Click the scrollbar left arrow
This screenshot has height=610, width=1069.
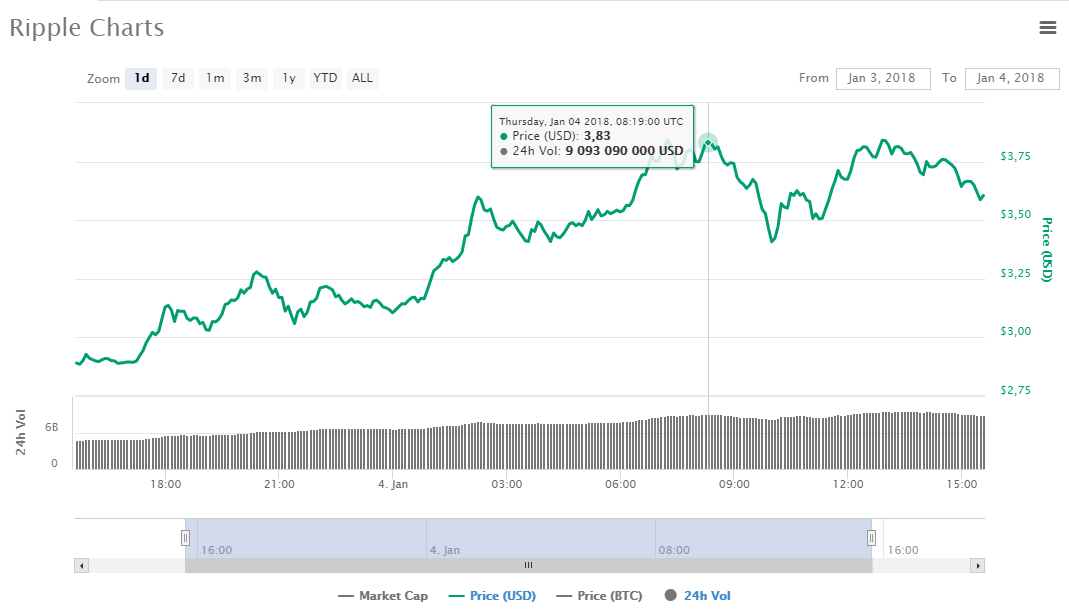82,566
